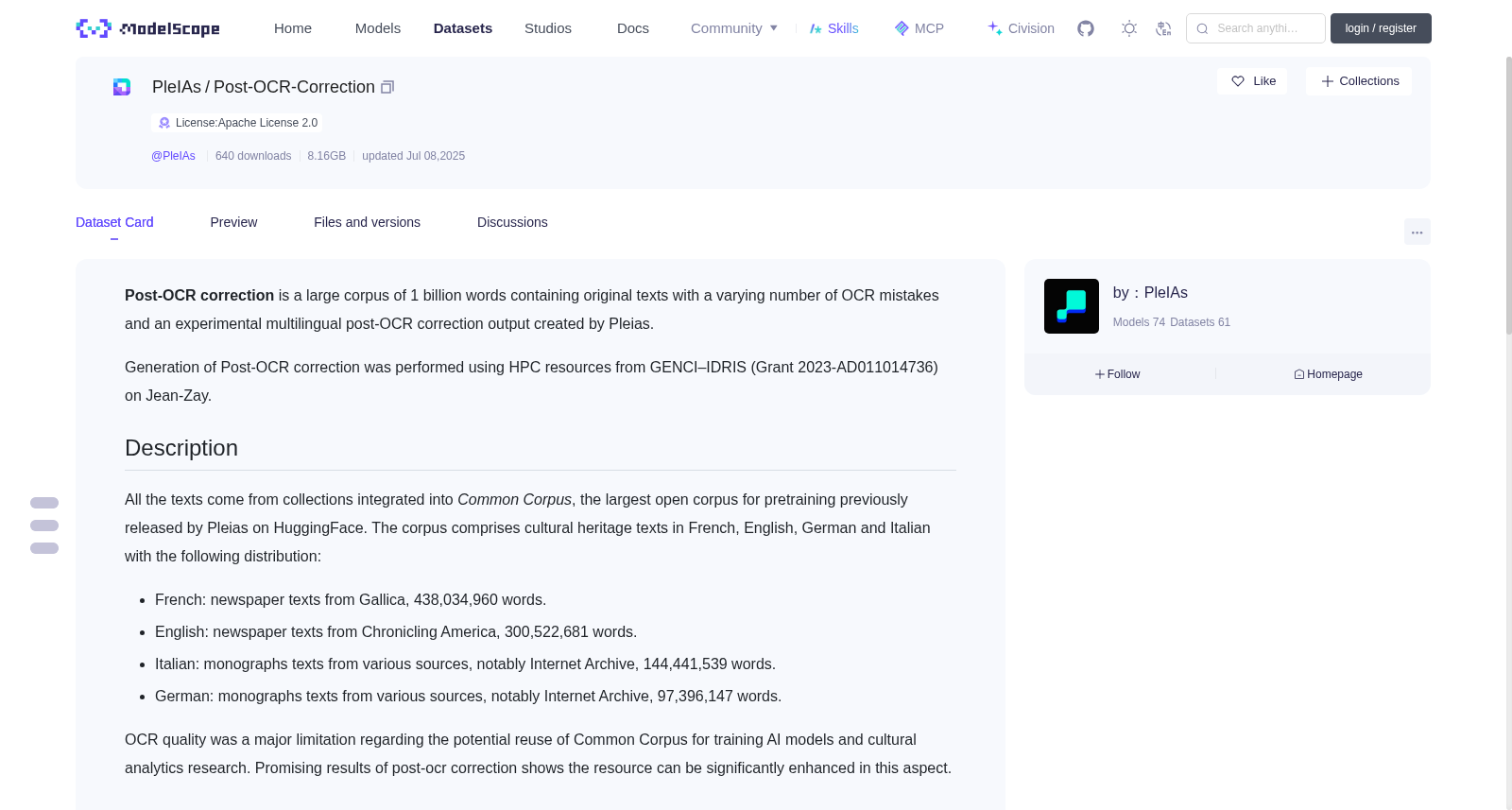Click the PleIAs organization avatar thumbnail

point(1072,306)
